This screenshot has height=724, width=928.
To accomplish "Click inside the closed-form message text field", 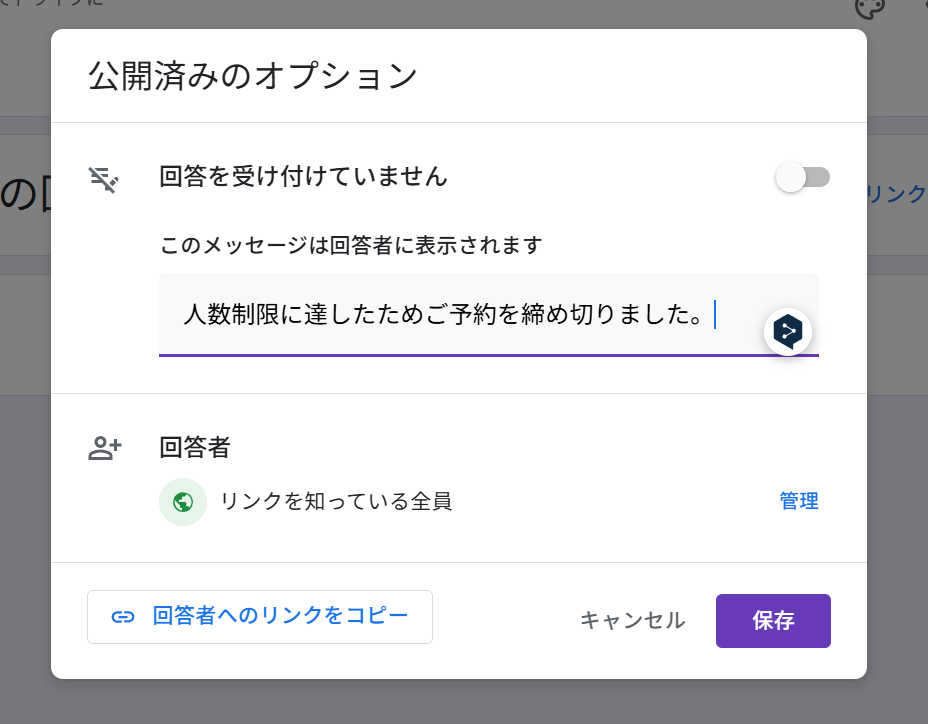I will pyautogui.click(x=489, y=314).
